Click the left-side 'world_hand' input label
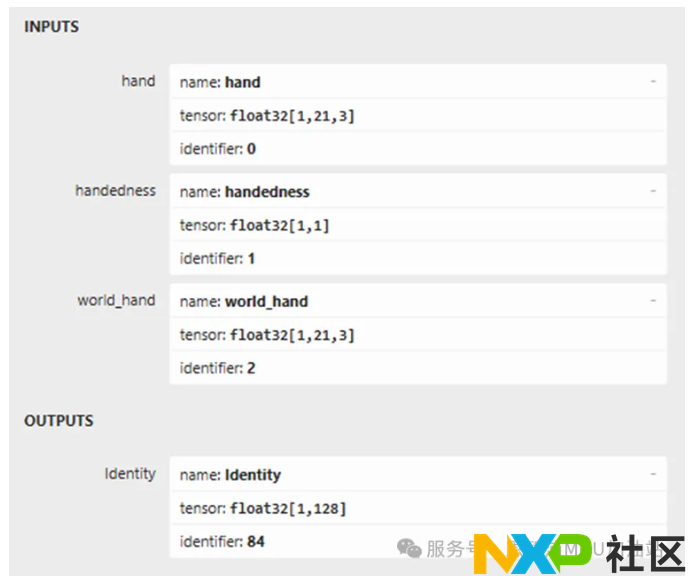695x587 pixels. [x=116, y=300]
